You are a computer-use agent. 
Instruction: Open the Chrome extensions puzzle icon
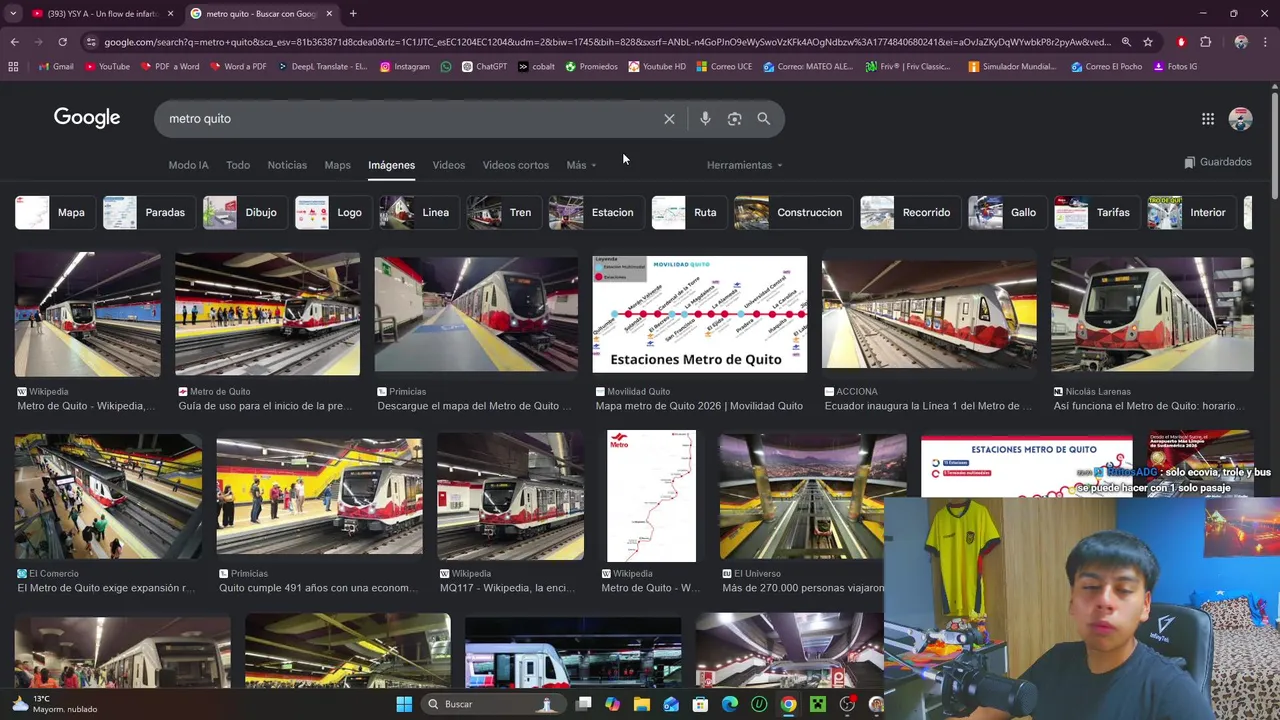[1205, 42]
